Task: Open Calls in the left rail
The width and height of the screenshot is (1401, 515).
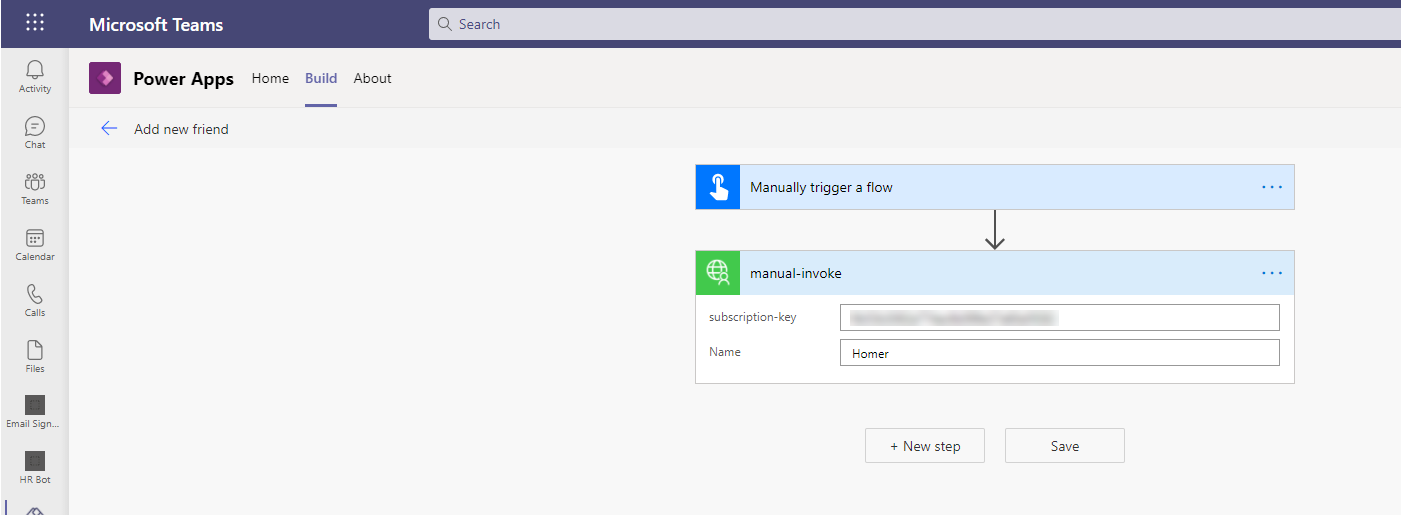Action: [x=35, y=300]
